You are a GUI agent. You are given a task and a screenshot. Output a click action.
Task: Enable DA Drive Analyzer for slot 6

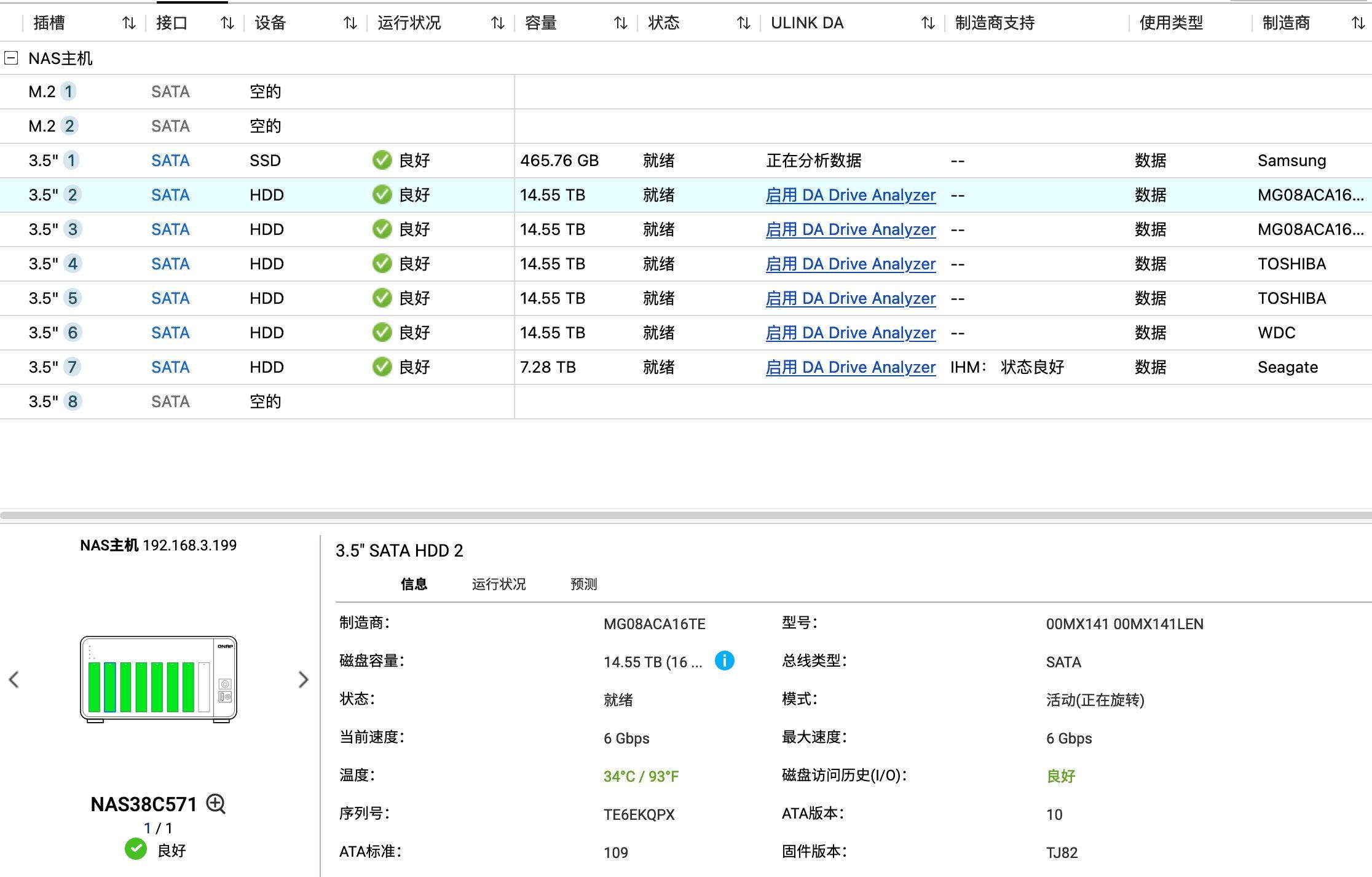click(851, 333)
